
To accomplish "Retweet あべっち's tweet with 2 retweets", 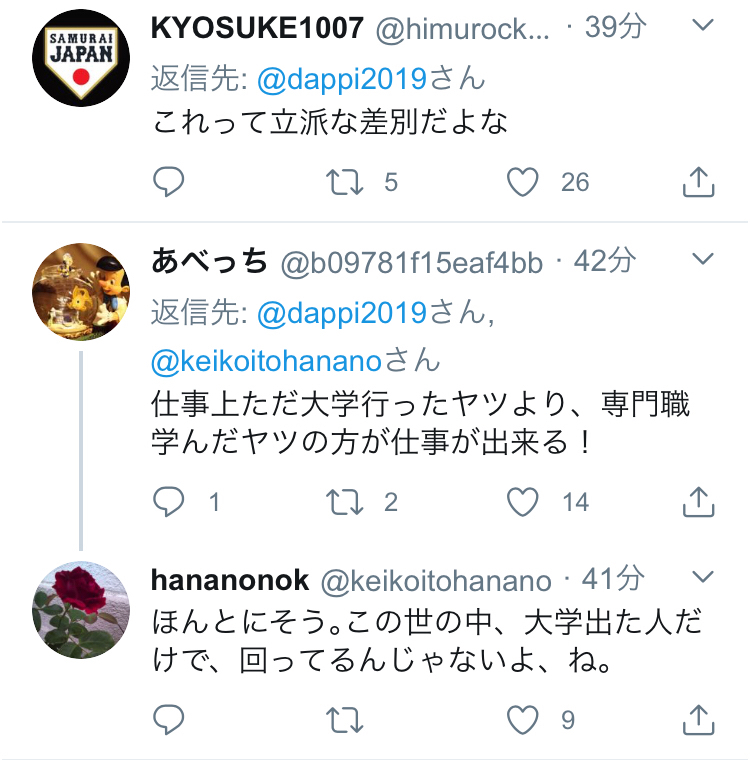I will (344, 502).
